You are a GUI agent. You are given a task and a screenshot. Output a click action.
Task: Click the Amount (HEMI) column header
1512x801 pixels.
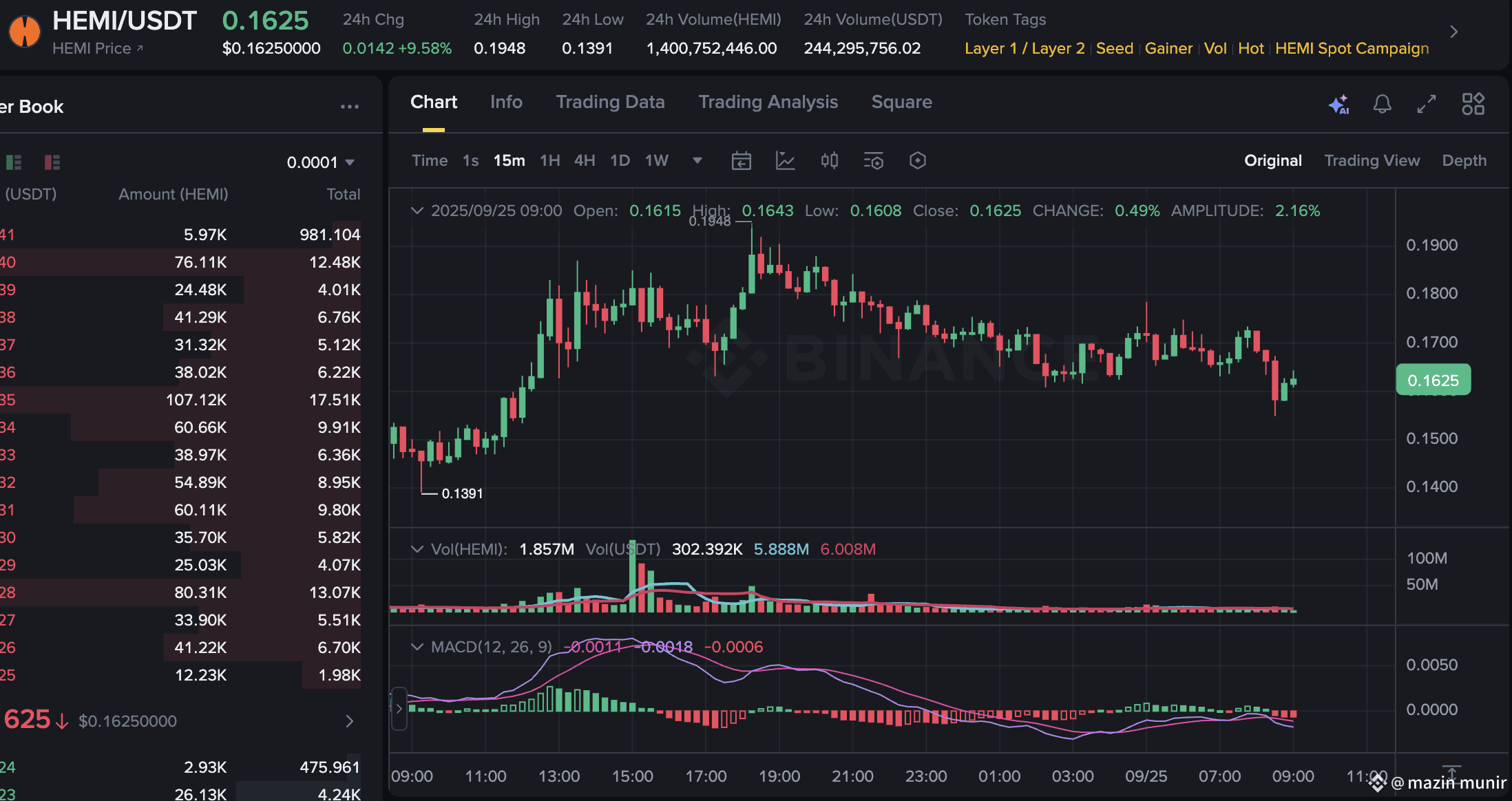pyautogui.click(x=173, y=195)
